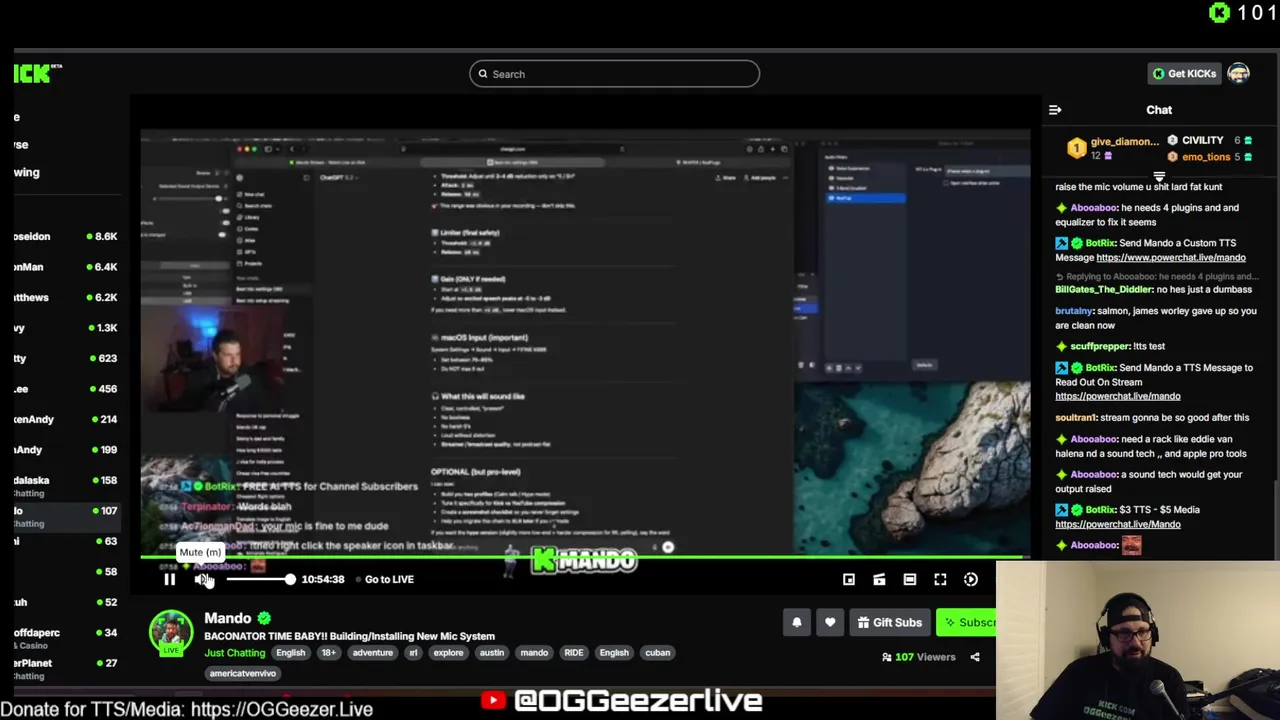
Task: Click the 107 Viewers count
Action: pyautogui.click(x=918, y=657)
